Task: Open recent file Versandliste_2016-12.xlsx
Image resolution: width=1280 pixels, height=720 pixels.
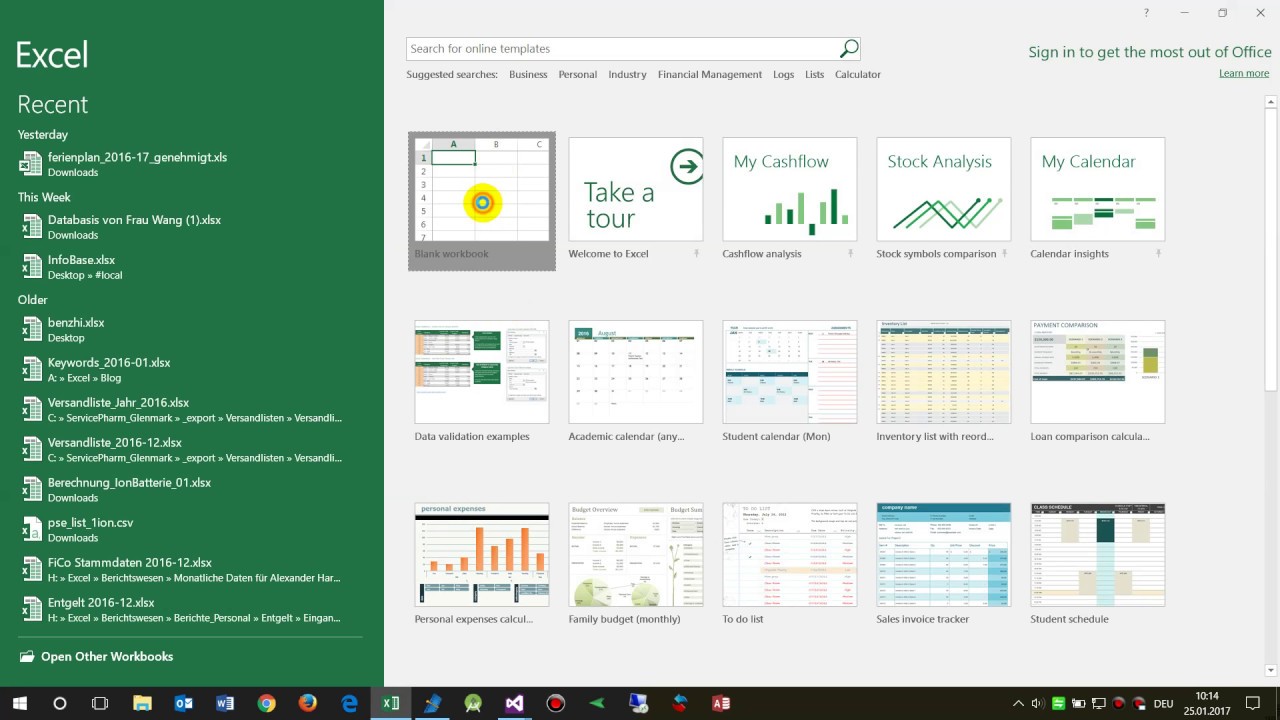Action: pos(190,450)
